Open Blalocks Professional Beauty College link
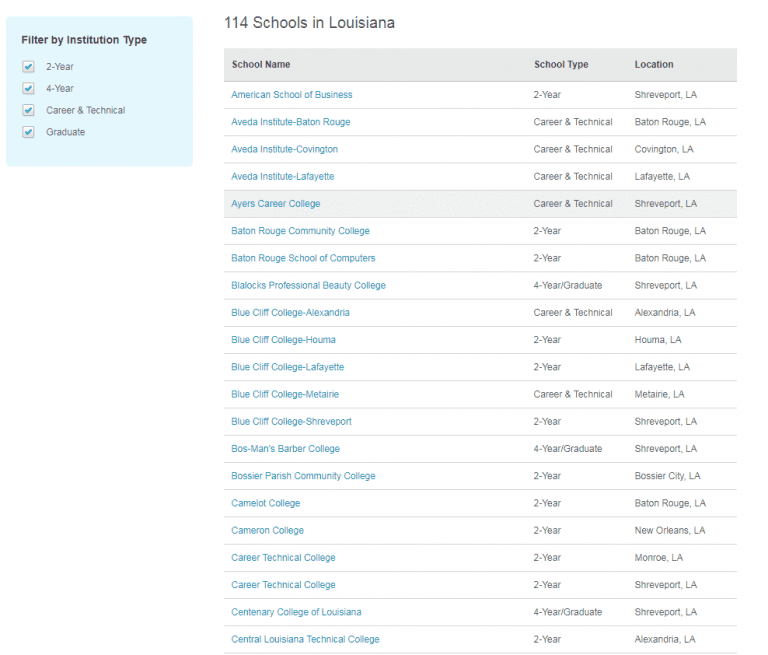 point(309,285)
